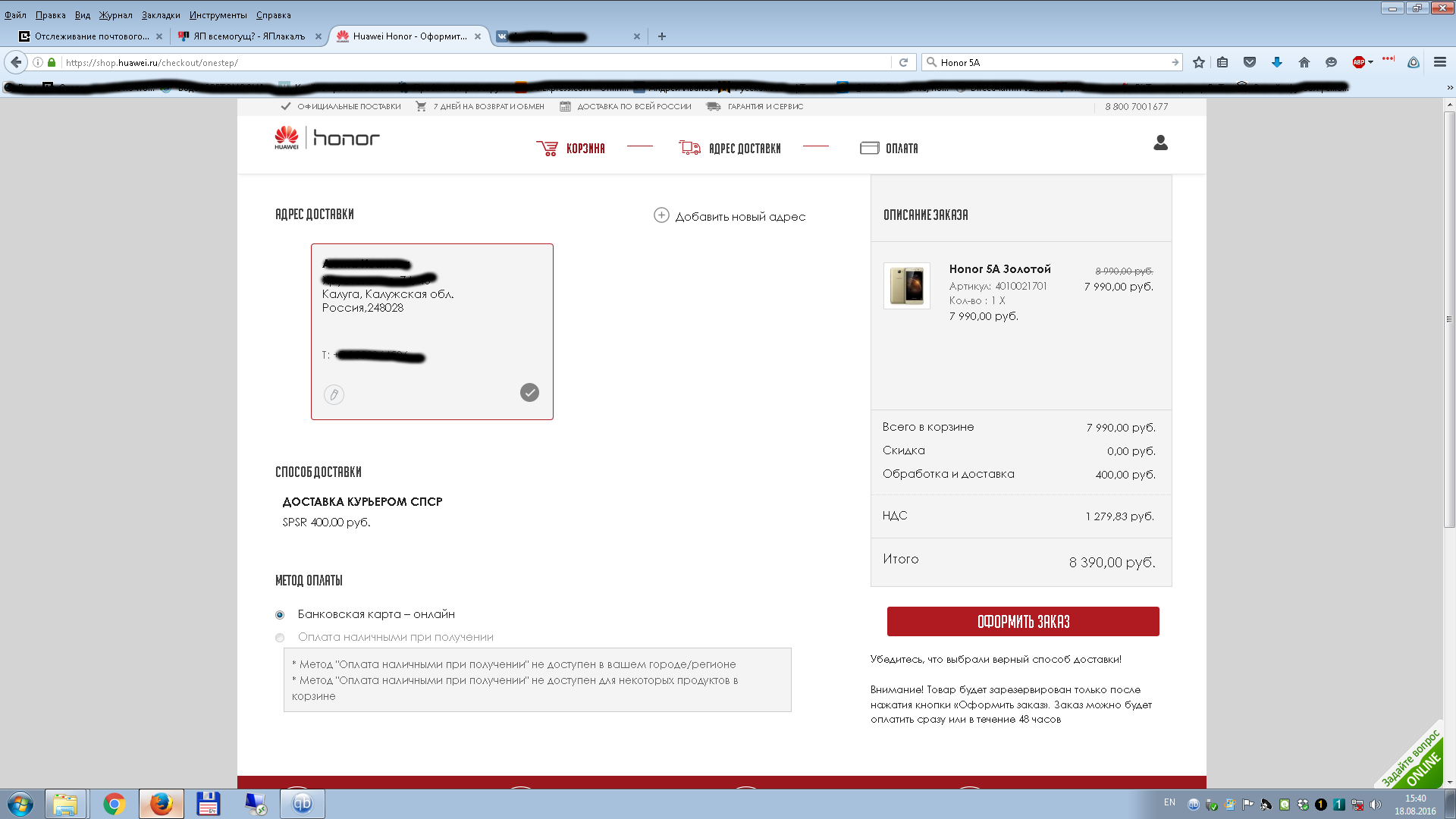1456x819 pixels.
Task: Open the bookmarks list icon
Action: (x=1222, y=62)
